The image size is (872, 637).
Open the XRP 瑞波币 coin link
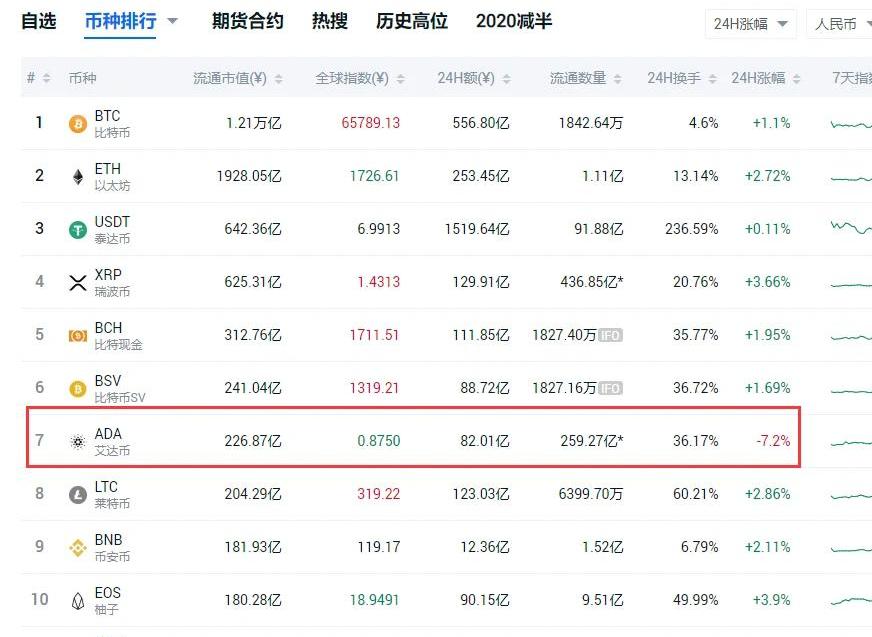pyautogui.click(x=112, y=283)
